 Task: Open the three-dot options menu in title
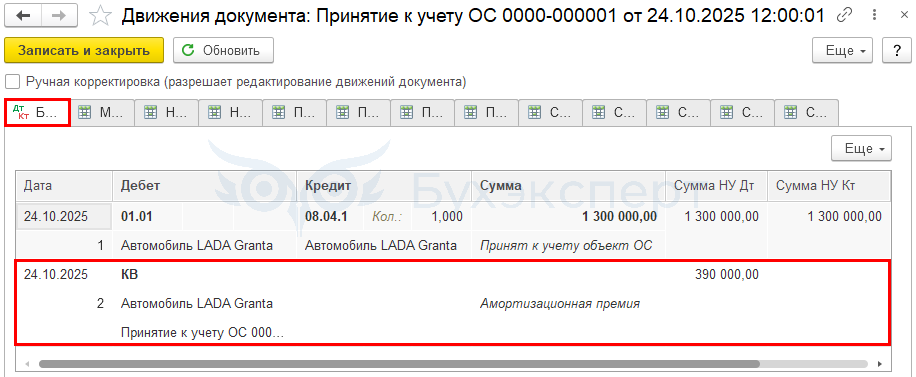[x=875, y=15]
